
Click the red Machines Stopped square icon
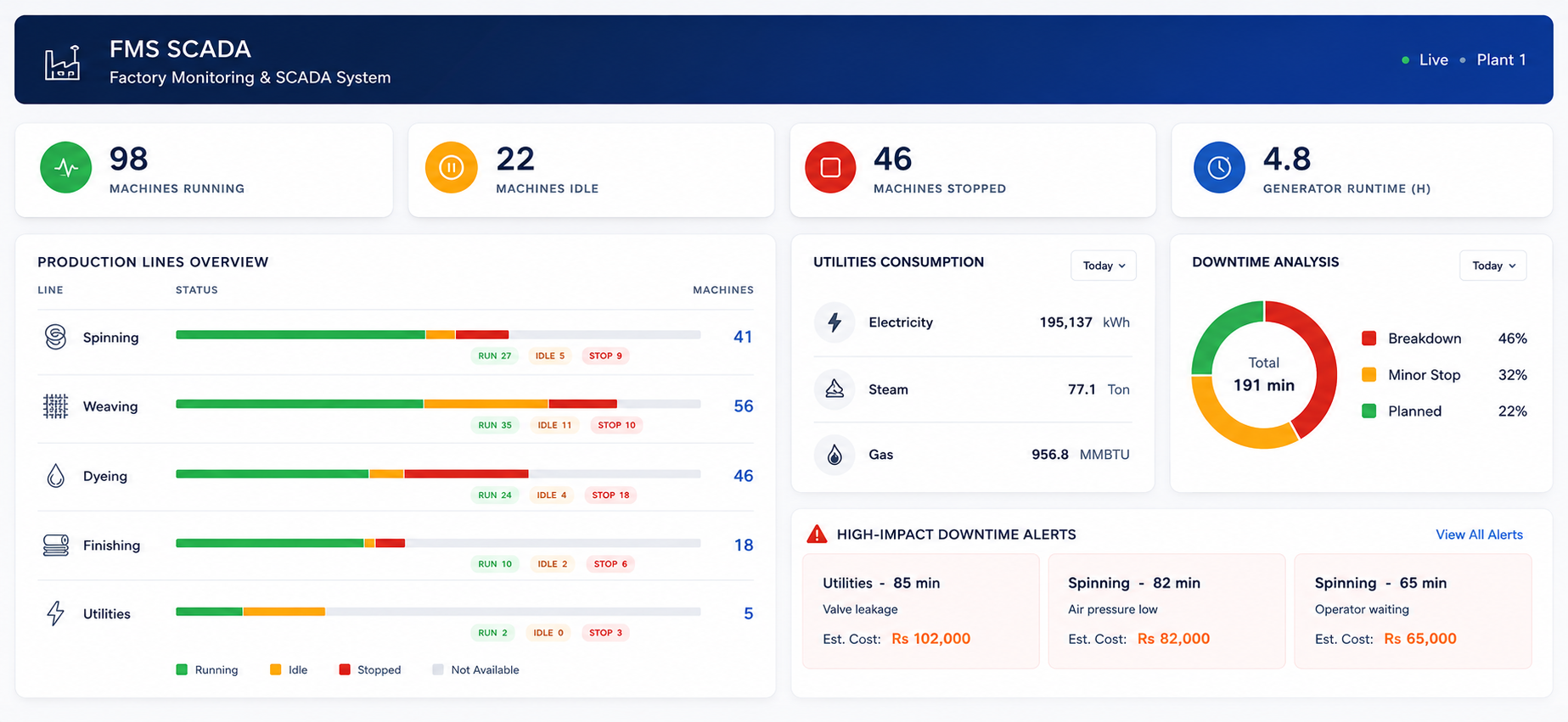click(x=830, y=168)
